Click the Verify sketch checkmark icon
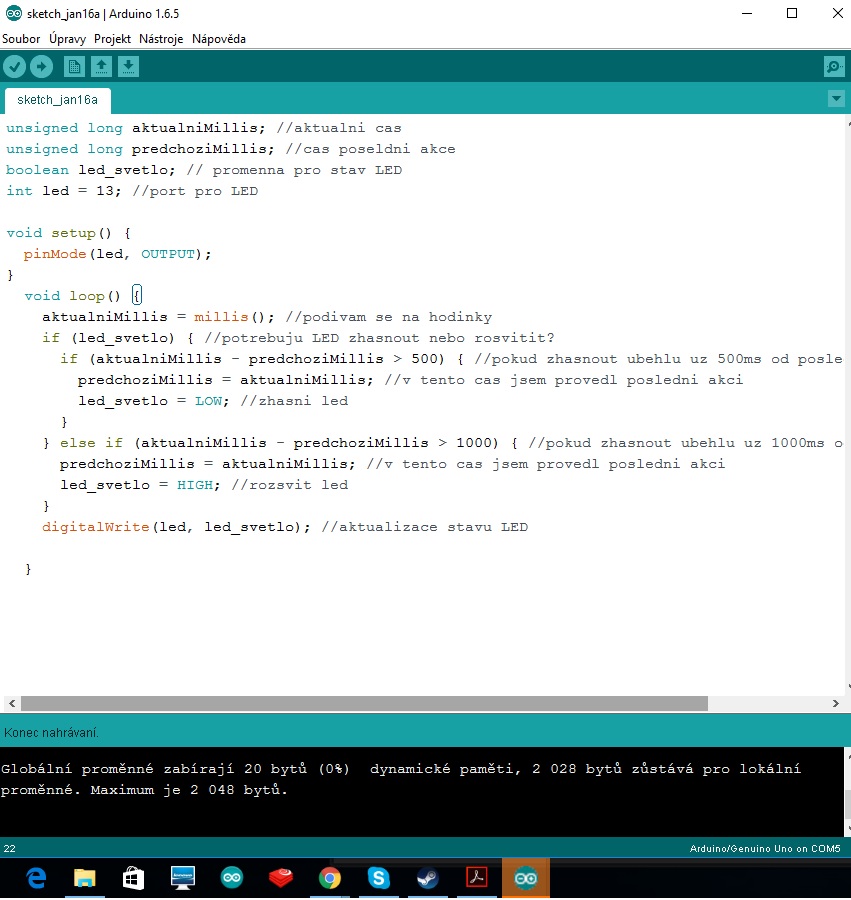The width and height of the screenshot is (851, 900). (14, 67)
